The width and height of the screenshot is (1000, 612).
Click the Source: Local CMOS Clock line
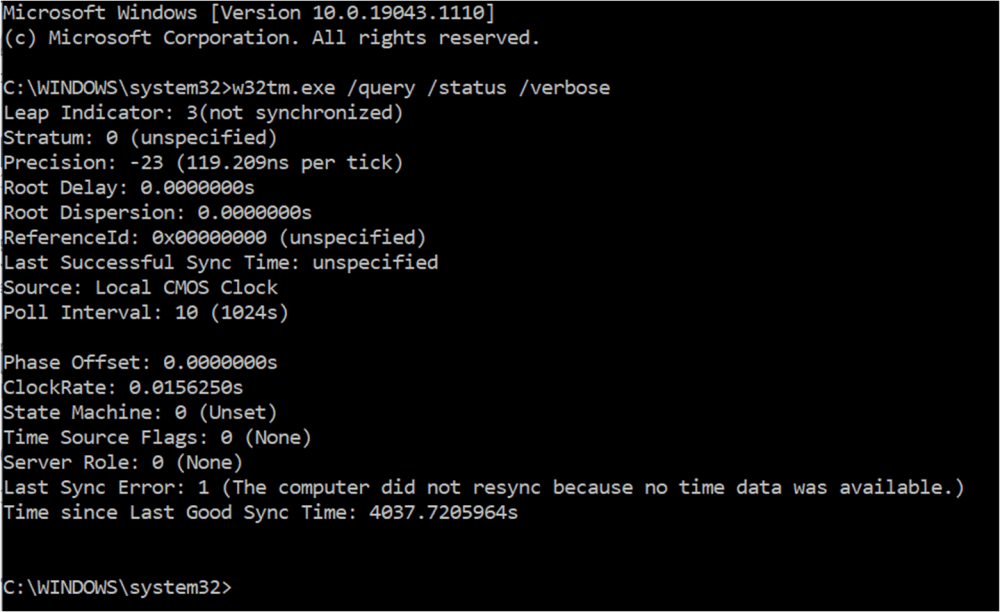(140, 288)
